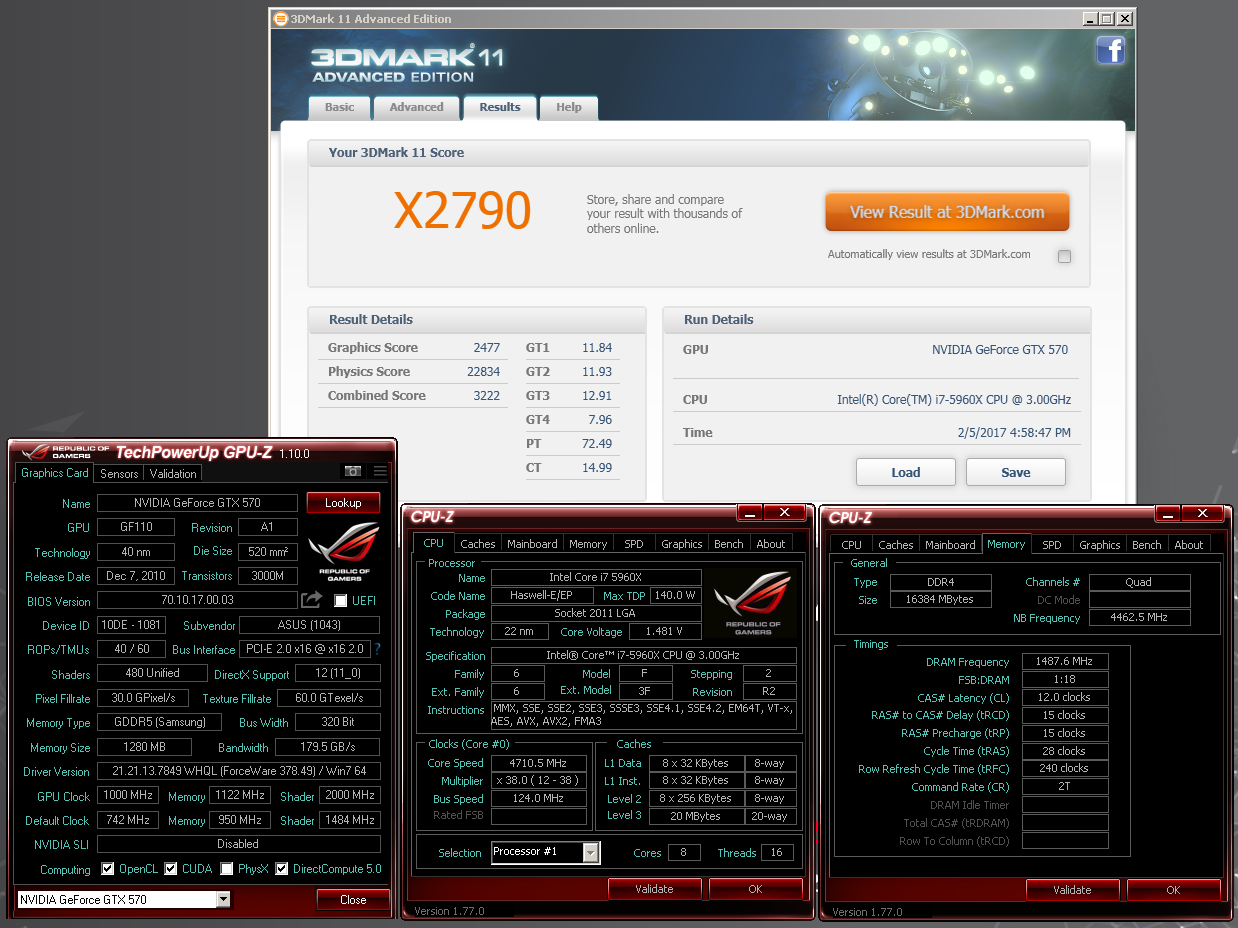Click Validate in left CPU-Z window
The width and height of the screenshot is (1238, 928).
click(654, 889)
